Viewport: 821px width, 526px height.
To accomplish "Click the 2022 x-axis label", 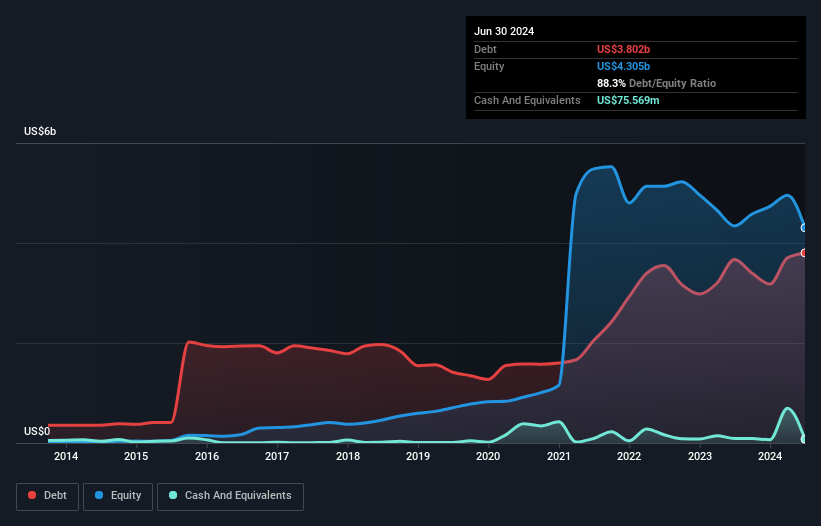I will [x=629, y=456].
